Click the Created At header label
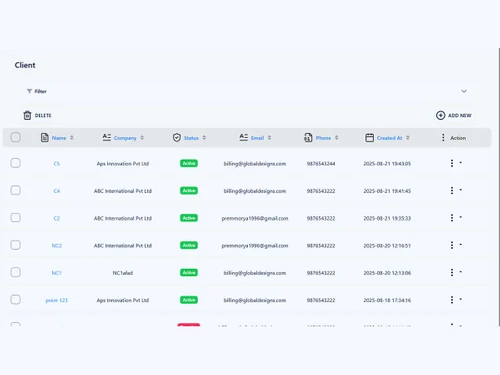This screenshot has width=500, height=375. coord(389,138)
